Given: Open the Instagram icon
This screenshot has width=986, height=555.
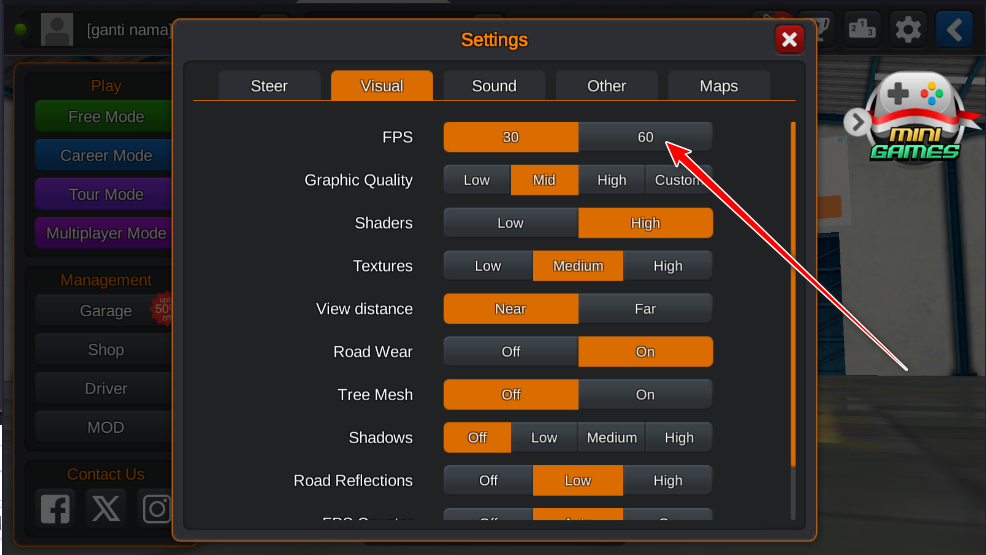Looking at the screenshot, I should click(x=155, y=508).
